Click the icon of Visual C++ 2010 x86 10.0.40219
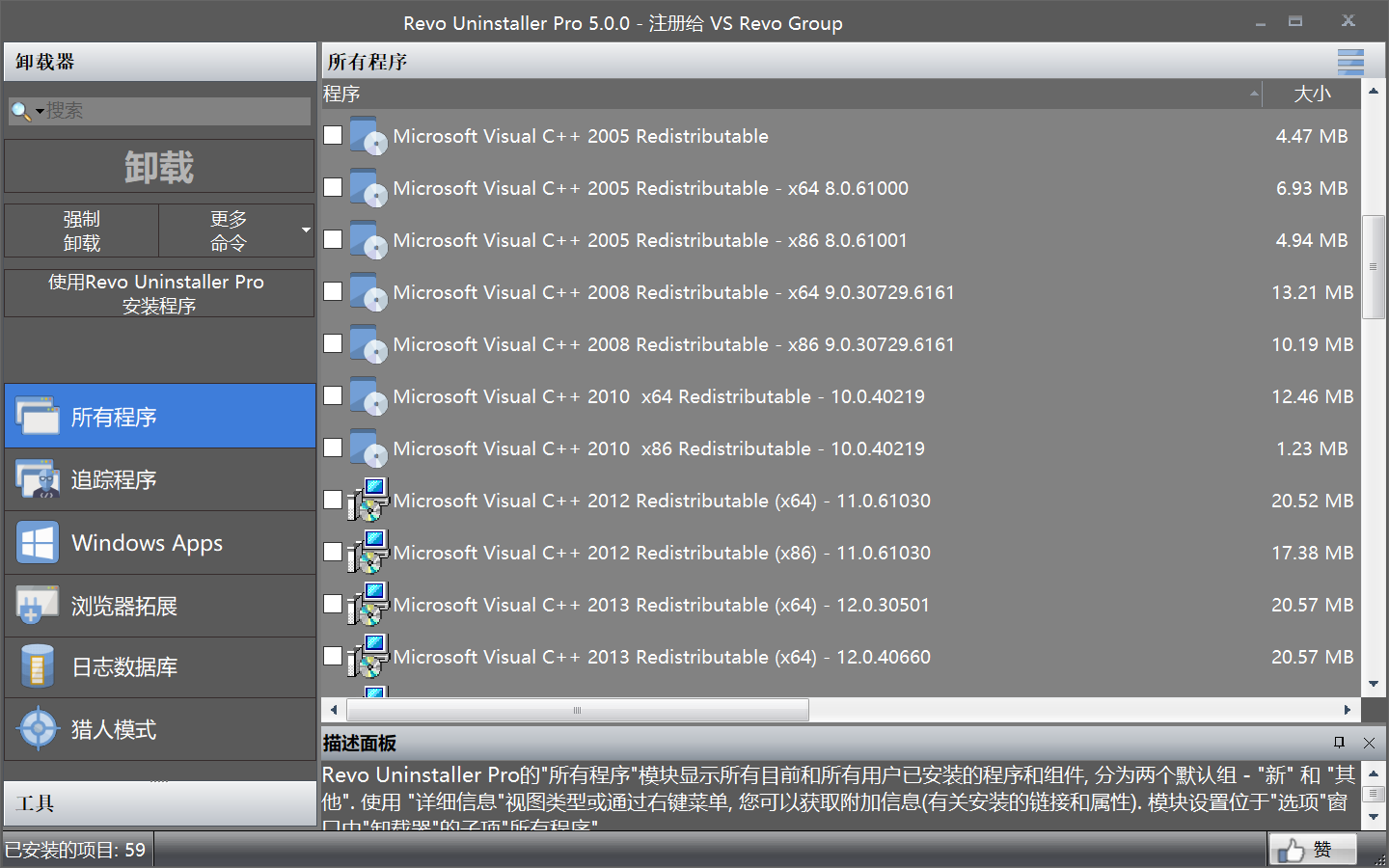 click(x=368, y=448)
